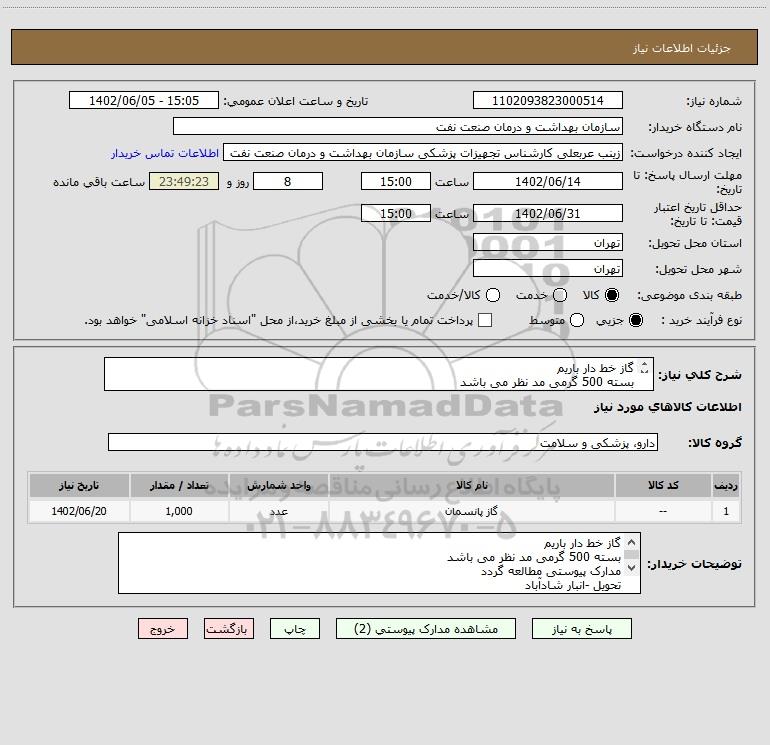770x745 pixels.
Task: Click the کد کالا column header
Action: pyautogui.click(x=663, y=485)
